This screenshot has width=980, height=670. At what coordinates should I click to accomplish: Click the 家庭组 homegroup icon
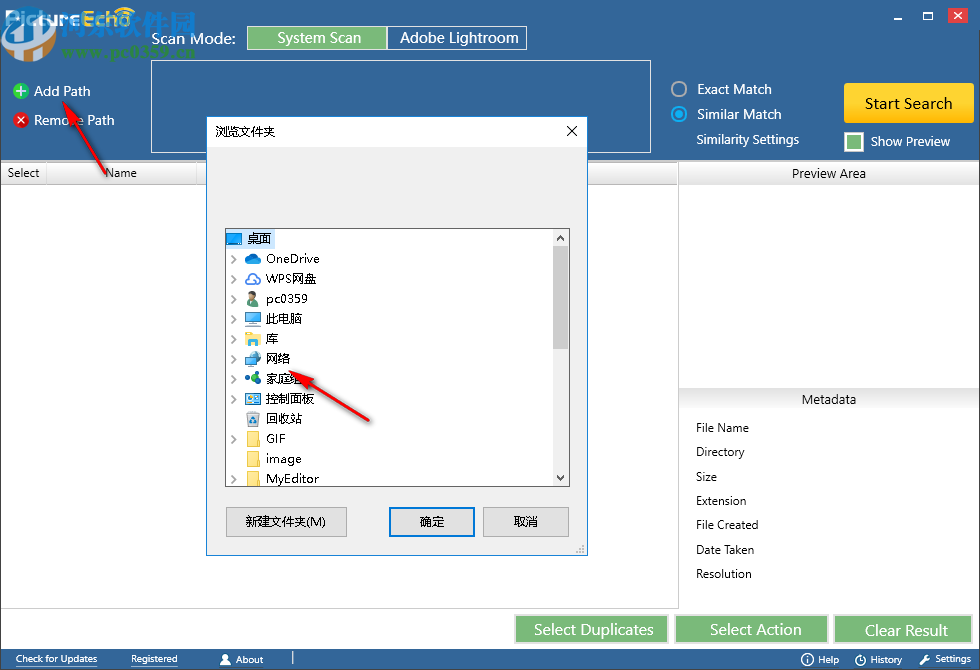coord(253,378)
